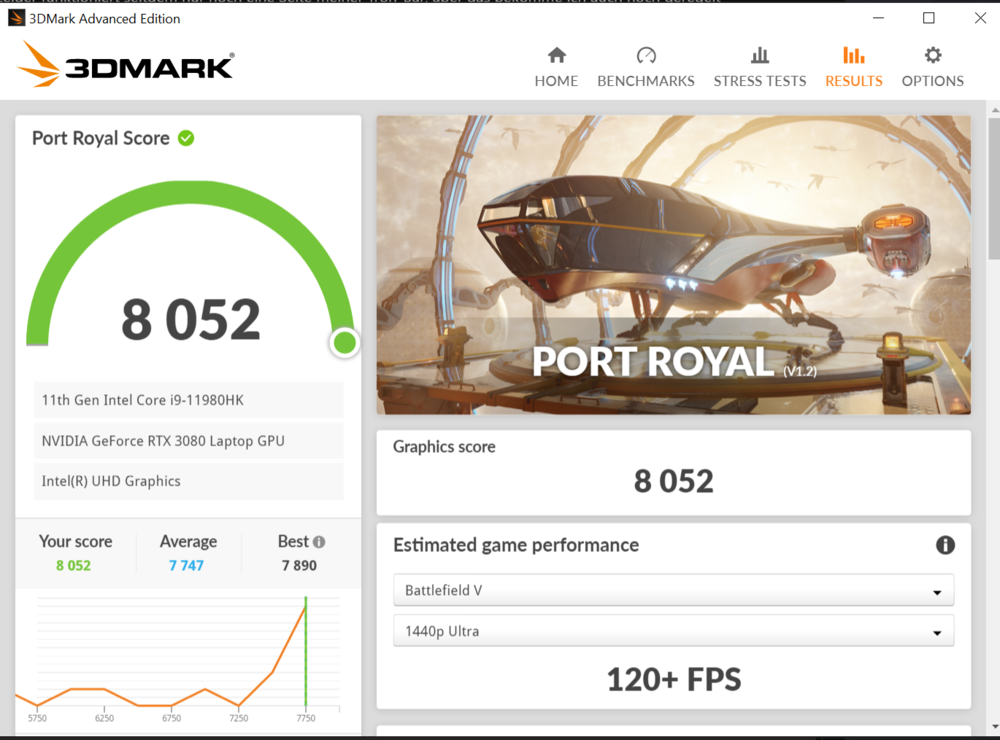Click the Port Royal preview image

point(673,265)
